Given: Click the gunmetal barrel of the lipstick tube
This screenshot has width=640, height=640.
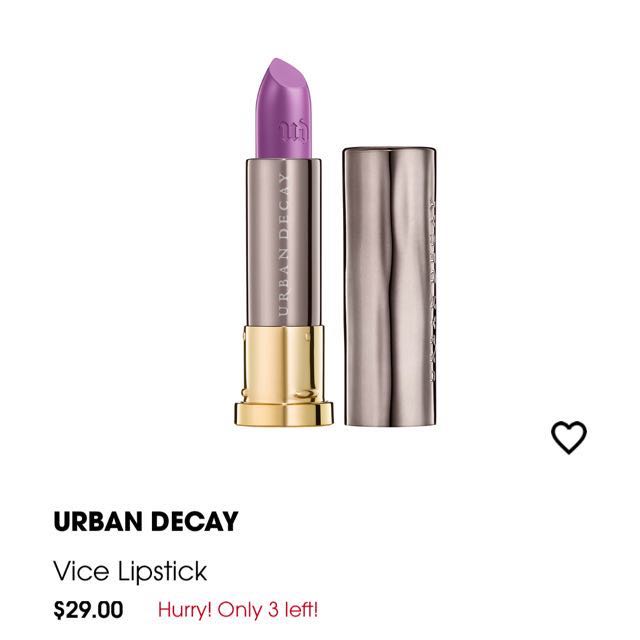Looking at the screenshot, I should pyautogui.click(x=284, y=242).
